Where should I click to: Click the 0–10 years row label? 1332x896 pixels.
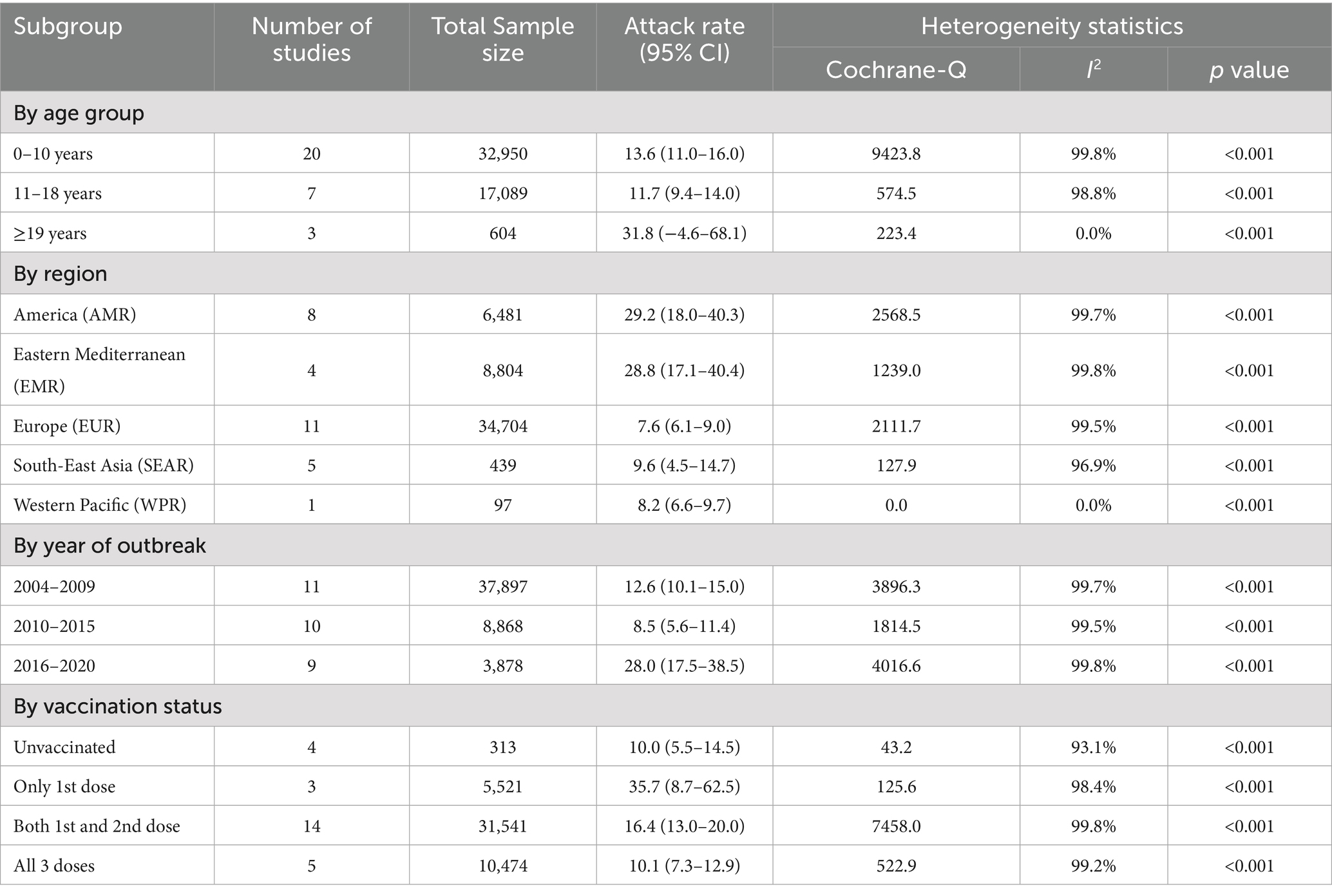[53, 154]
